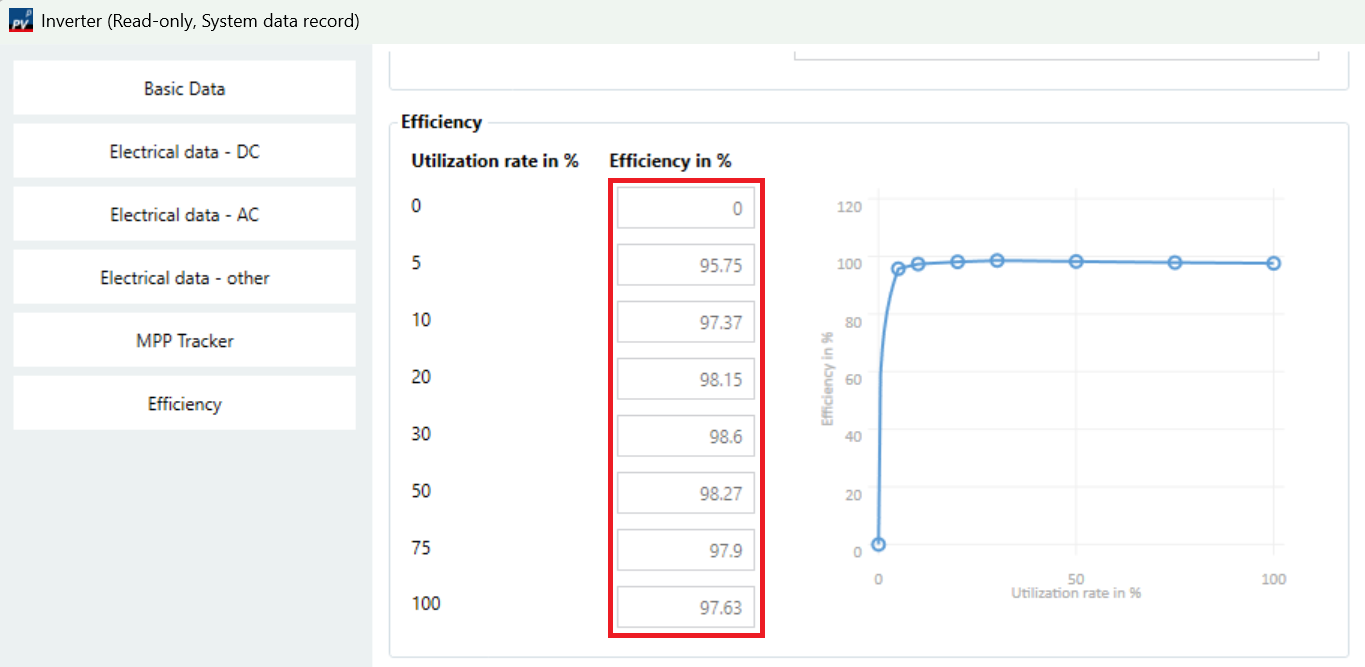The image size is (1365, 667).
Task: Switch to Electrical data - DC
Action: click(184, 152)
